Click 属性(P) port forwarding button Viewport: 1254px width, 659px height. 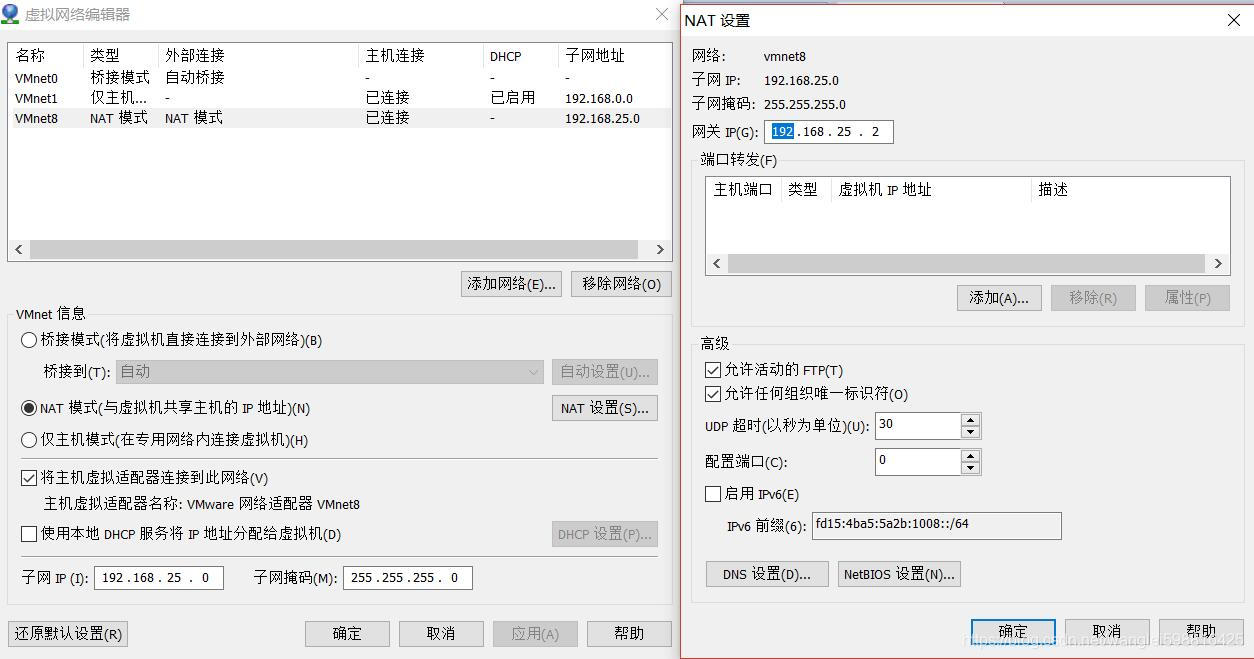coord(1188,298)
